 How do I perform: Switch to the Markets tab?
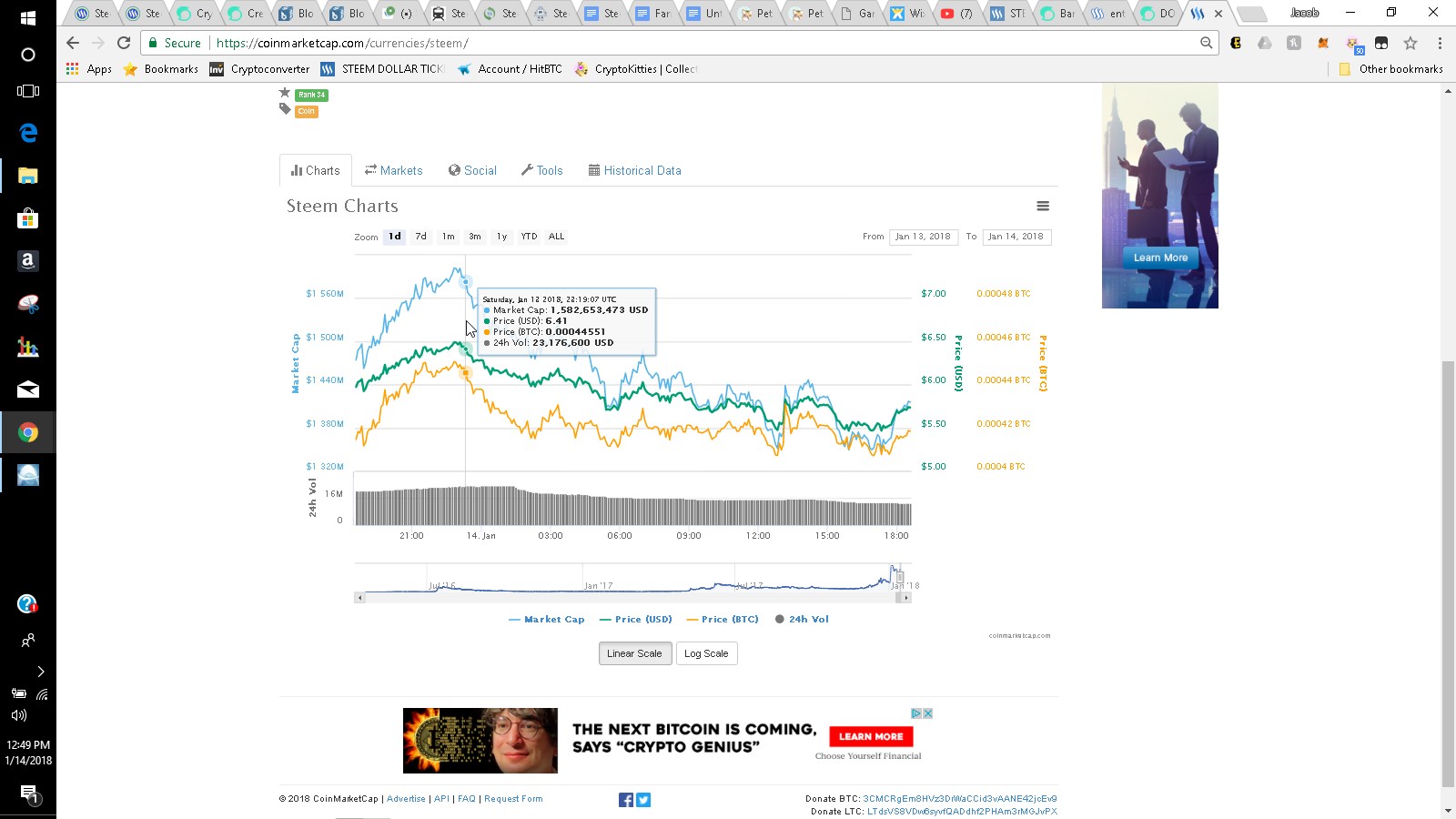(393, 170)
